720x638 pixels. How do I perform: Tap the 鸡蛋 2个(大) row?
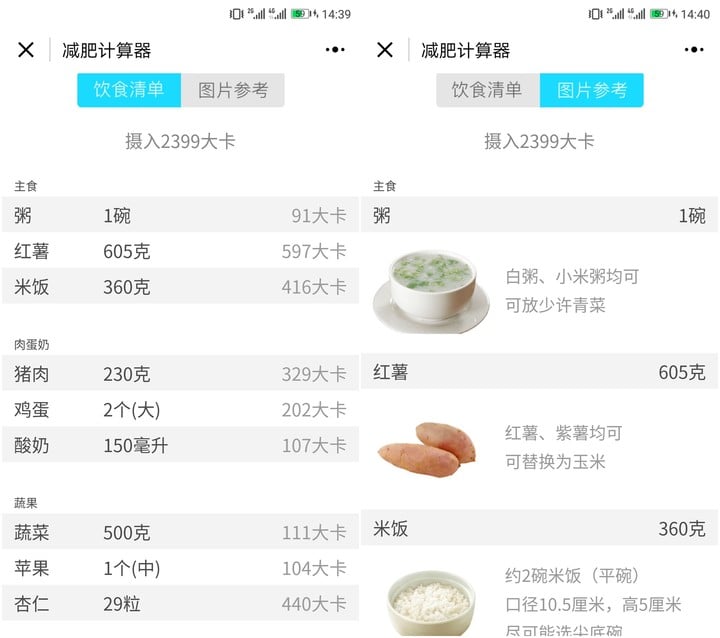tap(180, 410)
